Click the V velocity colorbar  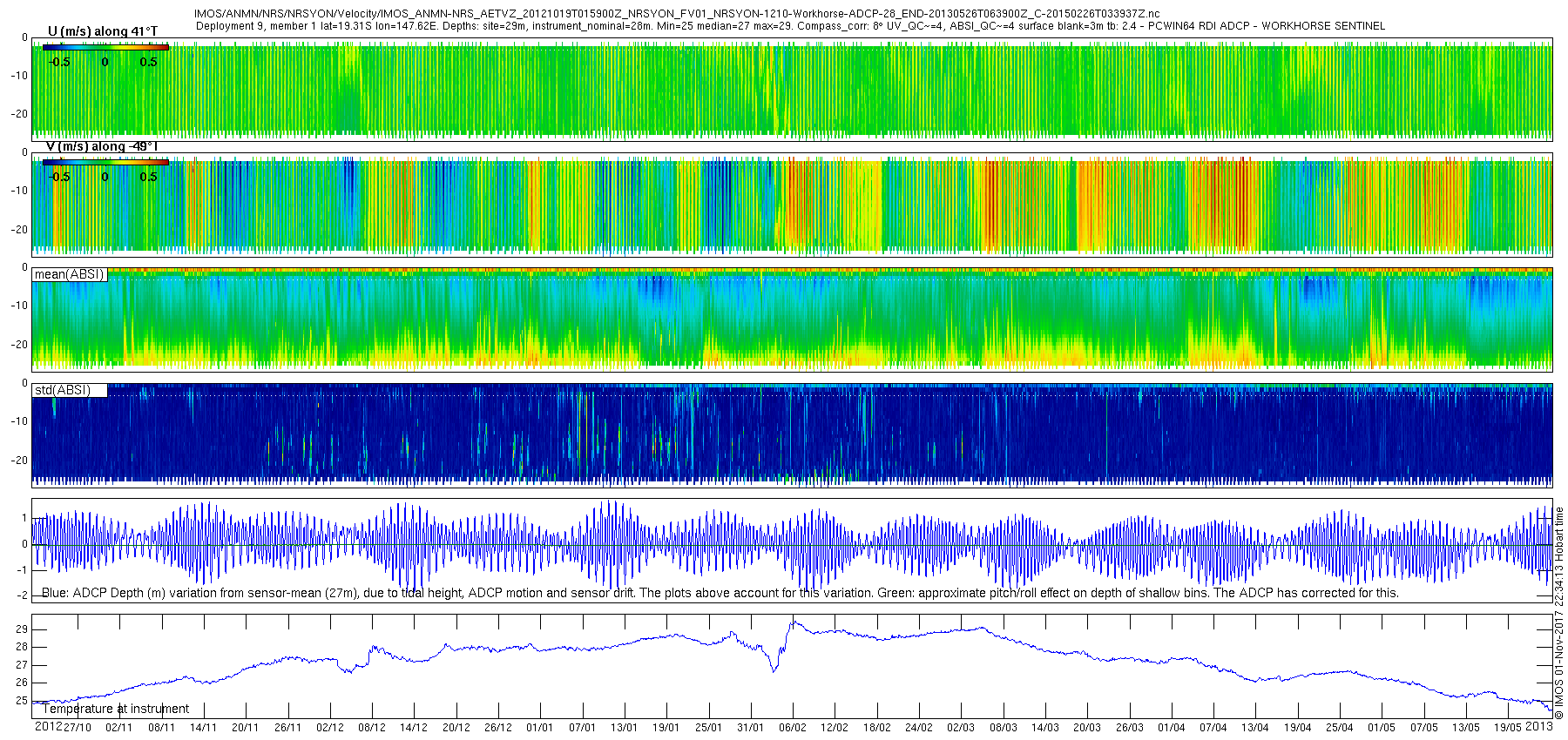105,162
